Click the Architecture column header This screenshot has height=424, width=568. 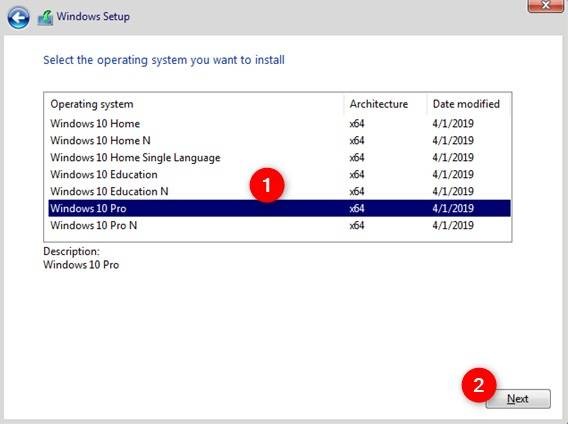(x=385, y=104)
